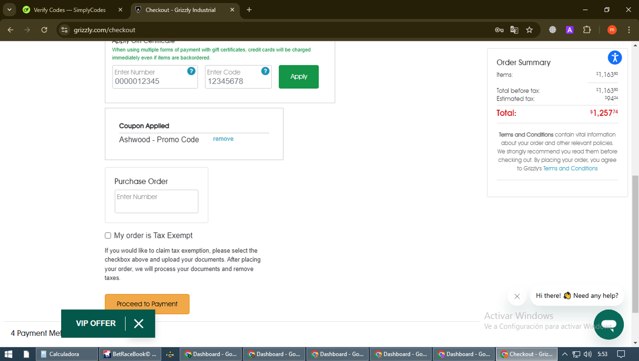The height and width of the screenshot is (361, 639).
Task: Click the page vertical scrollbar thumb
Action: [x=635, y=244]
